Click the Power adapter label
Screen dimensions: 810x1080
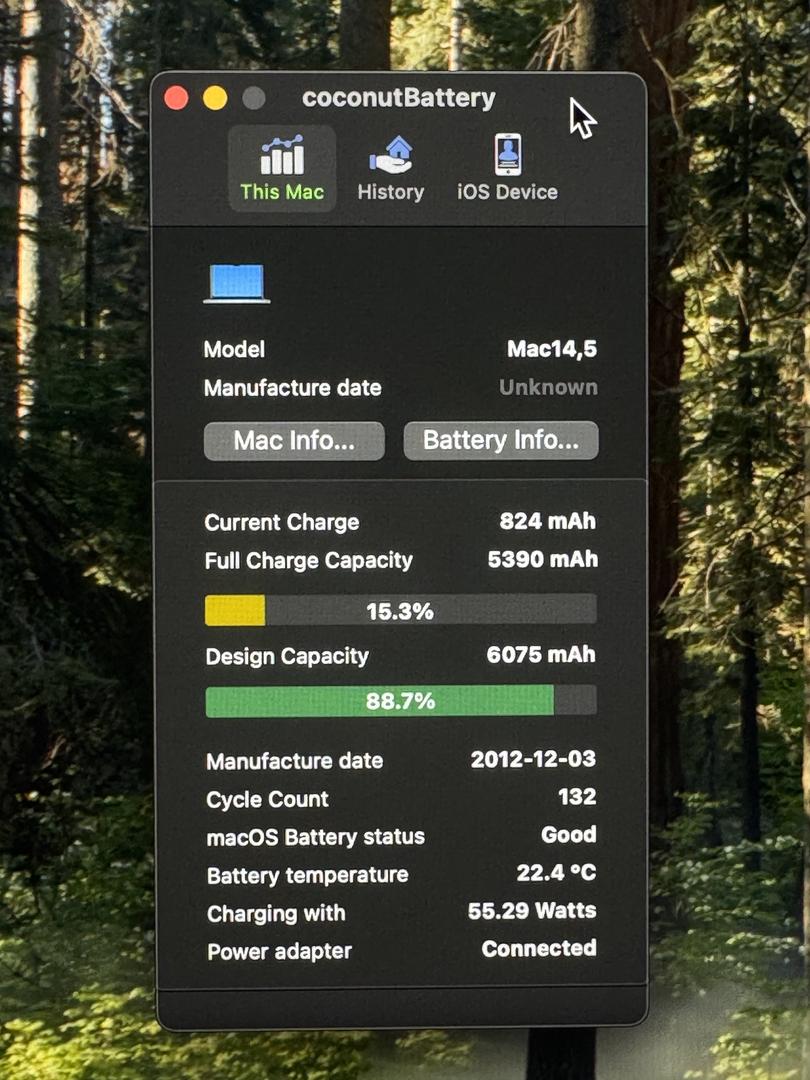pyautogui.click(x=280, y=951)
